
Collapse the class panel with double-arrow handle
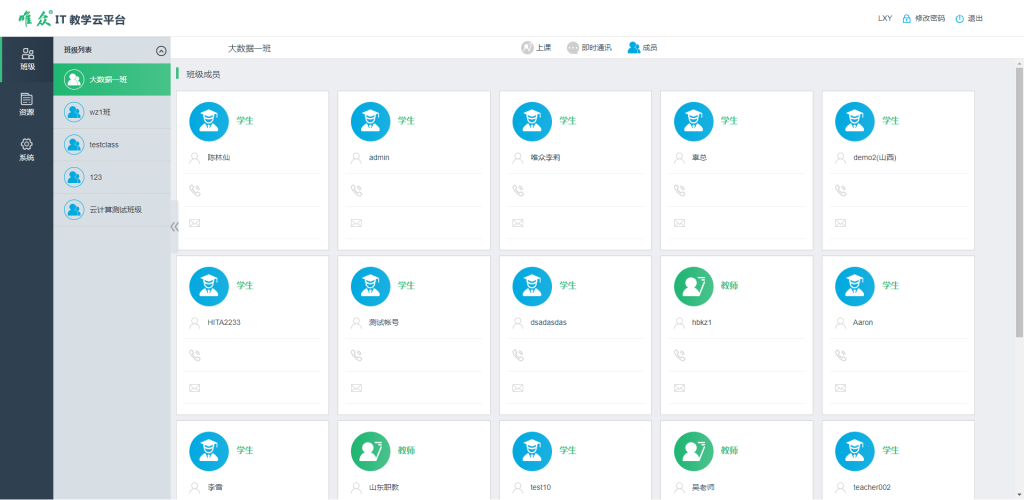point(174,226)
